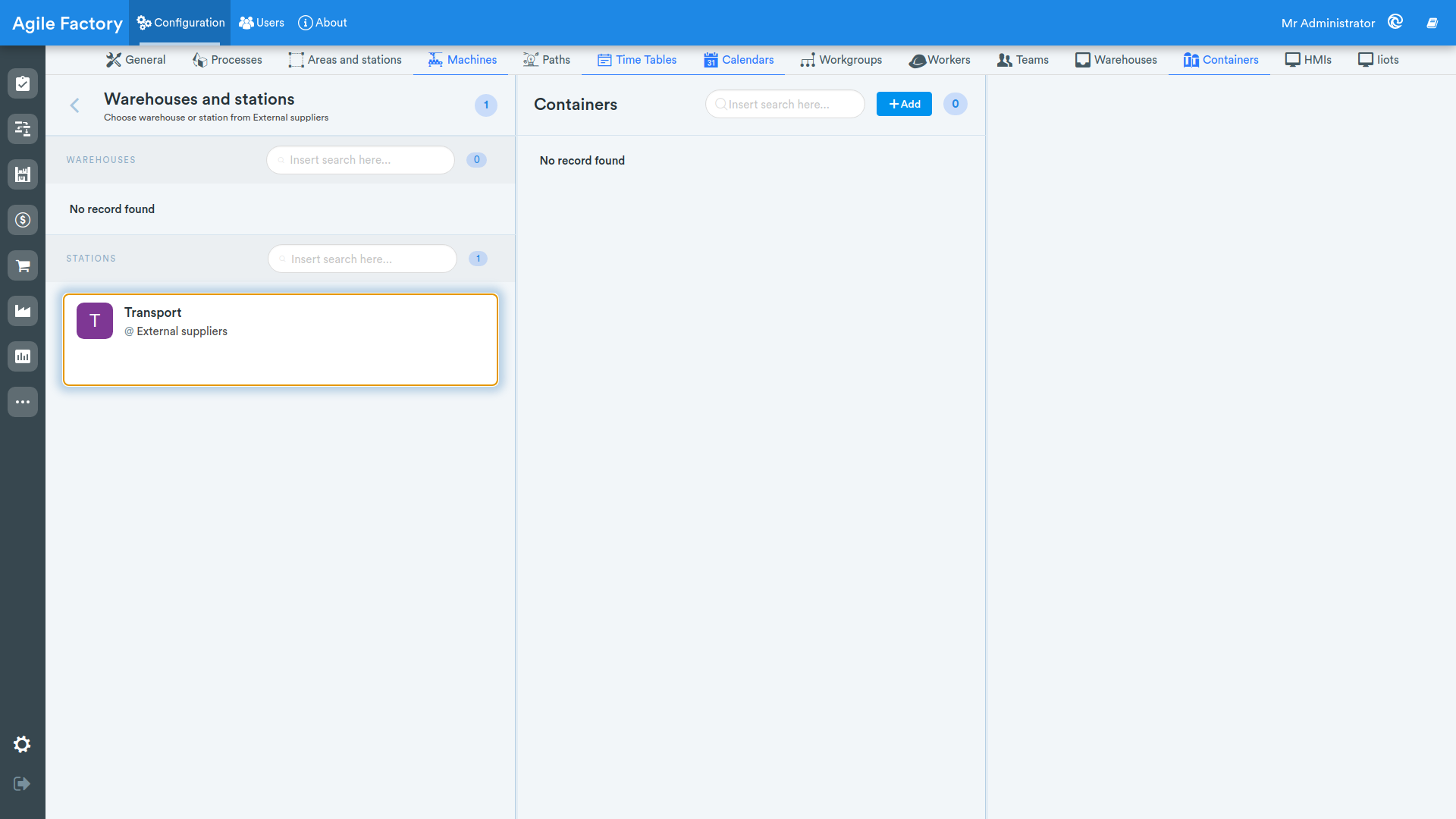Switch to the Workers tab
The width and height of the screenshot is (1456, 819).
[x=940, y=60]
